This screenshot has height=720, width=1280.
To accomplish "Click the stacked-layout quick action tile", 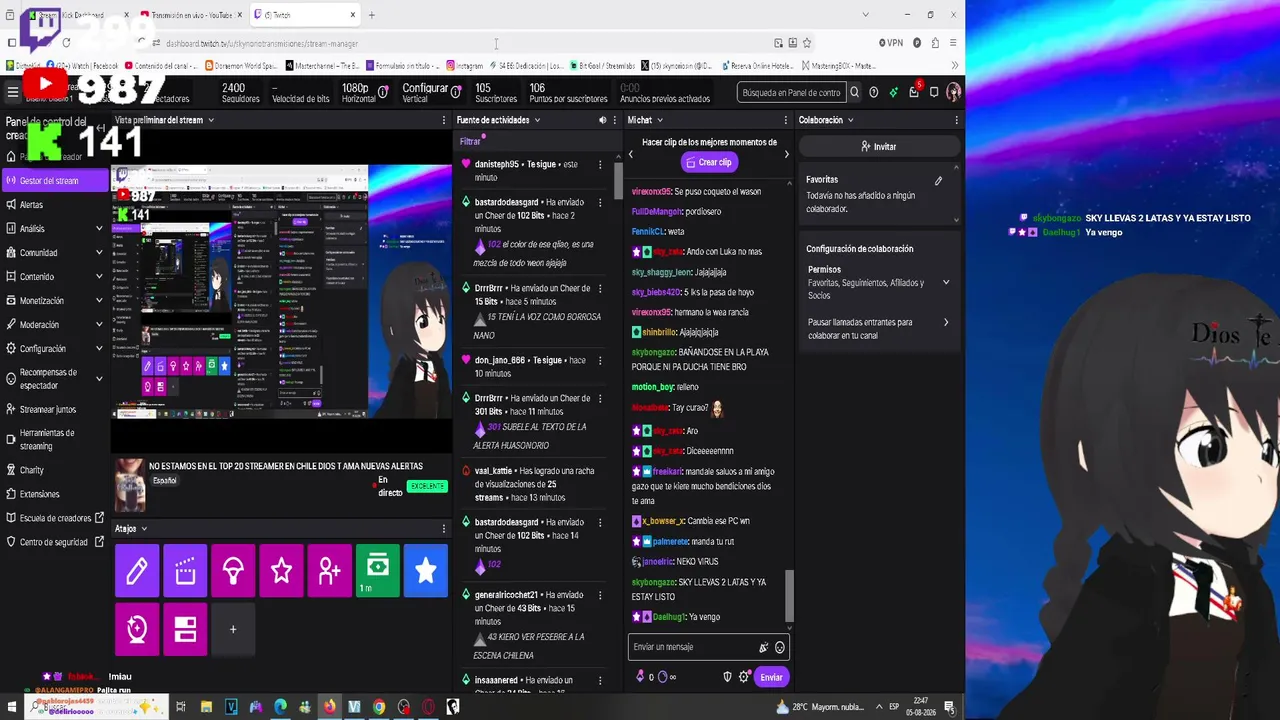I will pos(185,629).
